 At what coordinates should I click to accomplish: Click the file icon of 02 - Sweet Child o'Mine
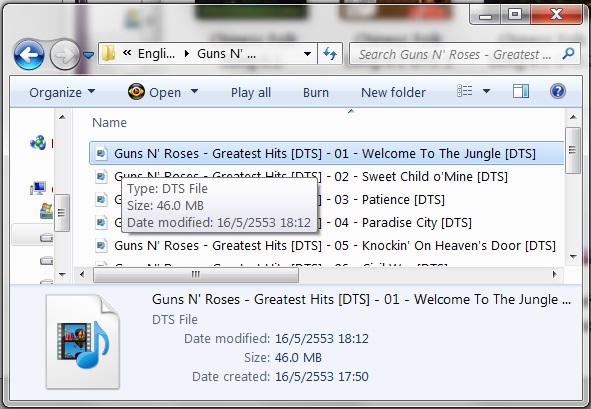(101, 176)
